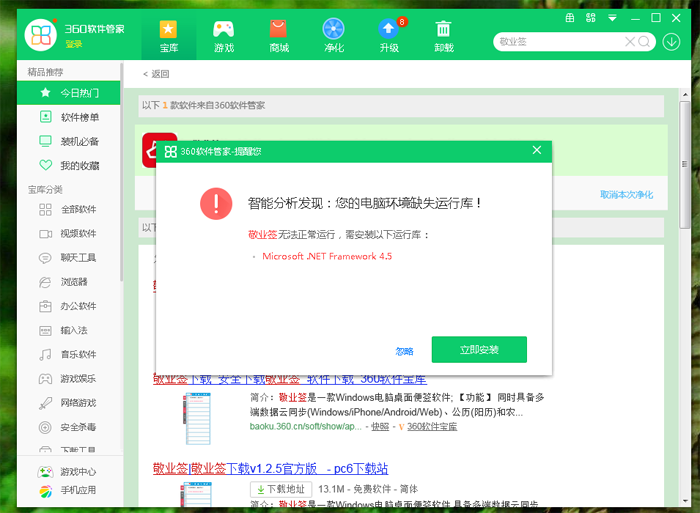Click the baoku.360.cn result URL text
The width and height of the screenshot is (700, 513).
tap(305, 426)
